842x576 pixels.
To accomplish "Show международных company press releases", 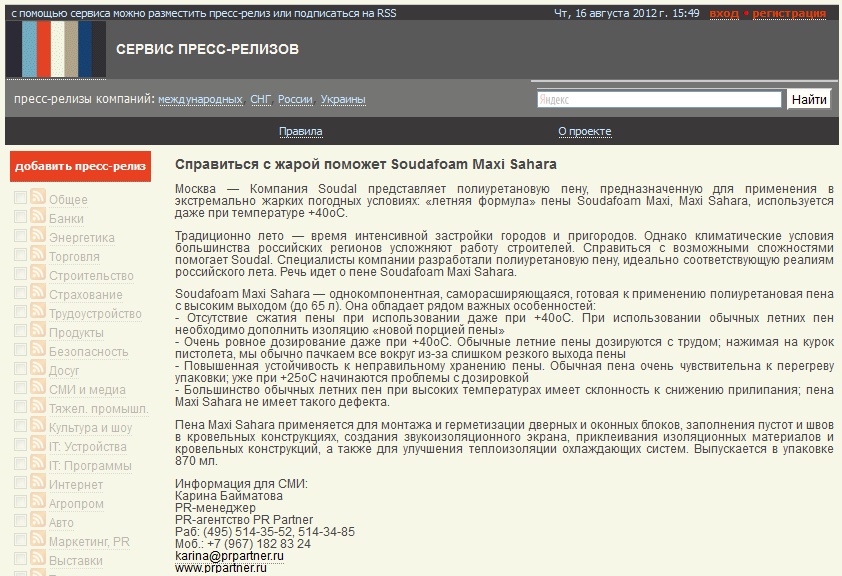I will coord(200,99).
